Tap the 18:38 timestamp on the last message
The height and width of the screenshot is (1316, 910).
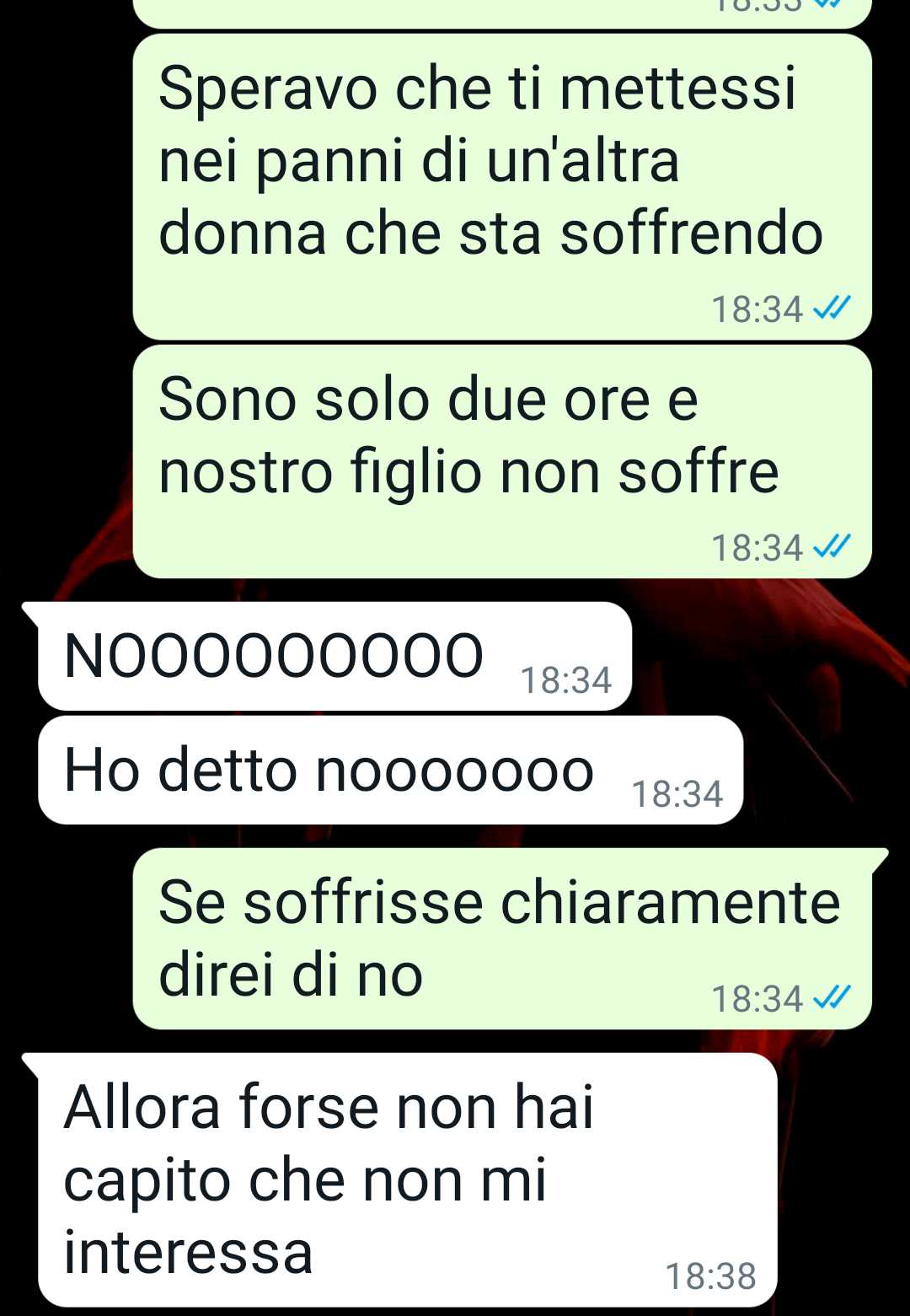[x=711, y=1276]
